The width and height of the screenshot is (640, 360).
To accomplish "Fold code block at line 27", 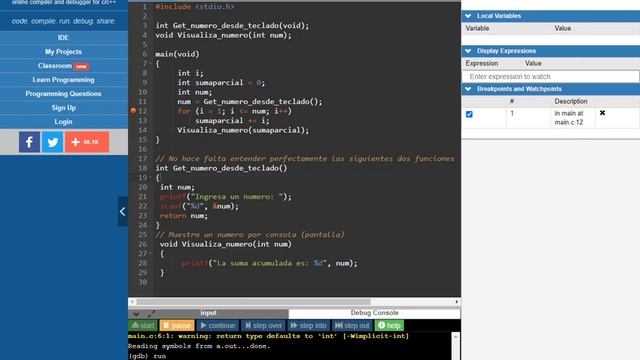I will click(x=150, y=253).
